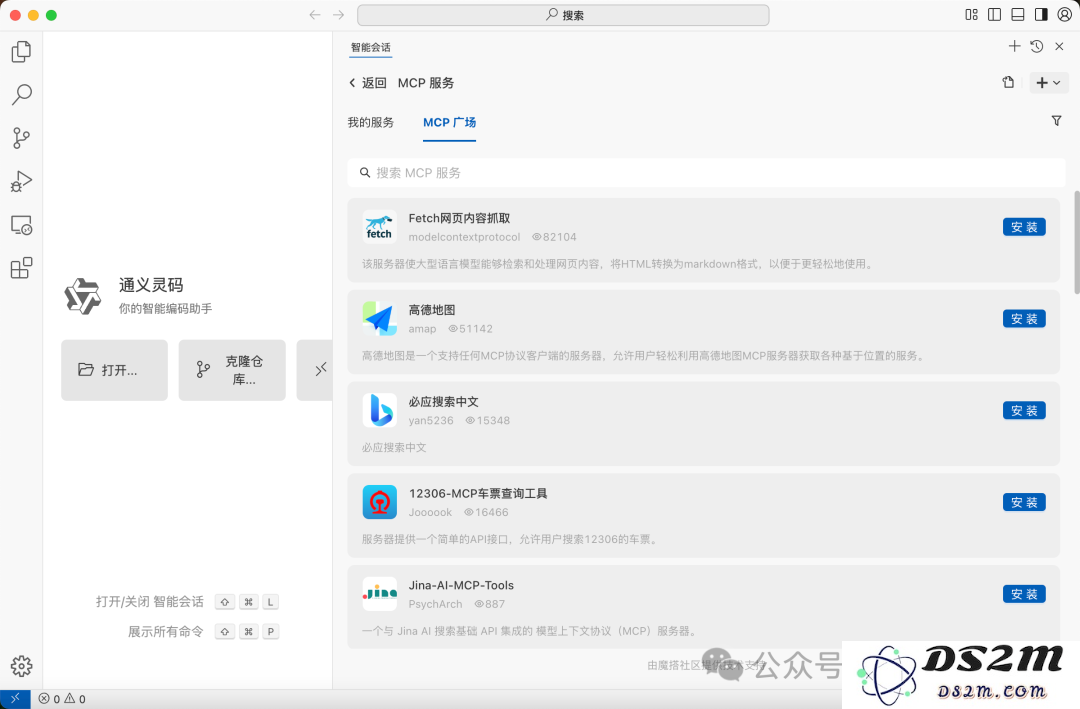This screenshot has height=709, width=1080.
Task: Switch to the 我的服务 tab
Action: (x=371, y=122)
